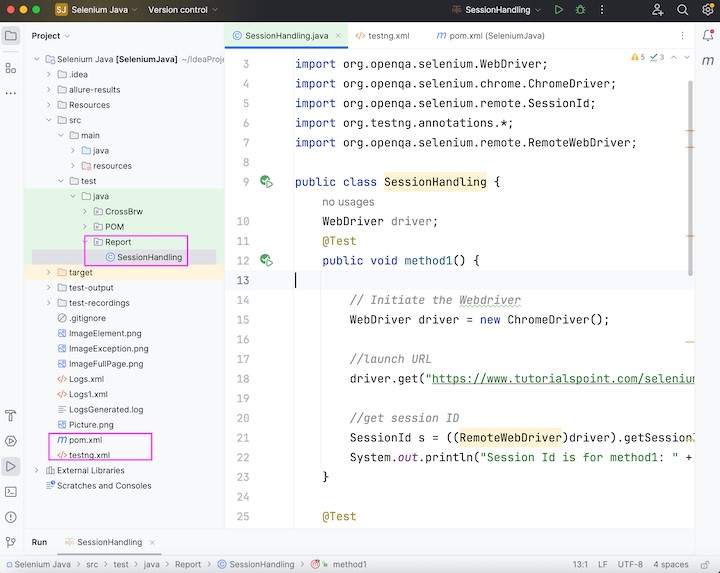Toggle the Structure tool window icon
The image size is (720, 573).
click(11, 68)
